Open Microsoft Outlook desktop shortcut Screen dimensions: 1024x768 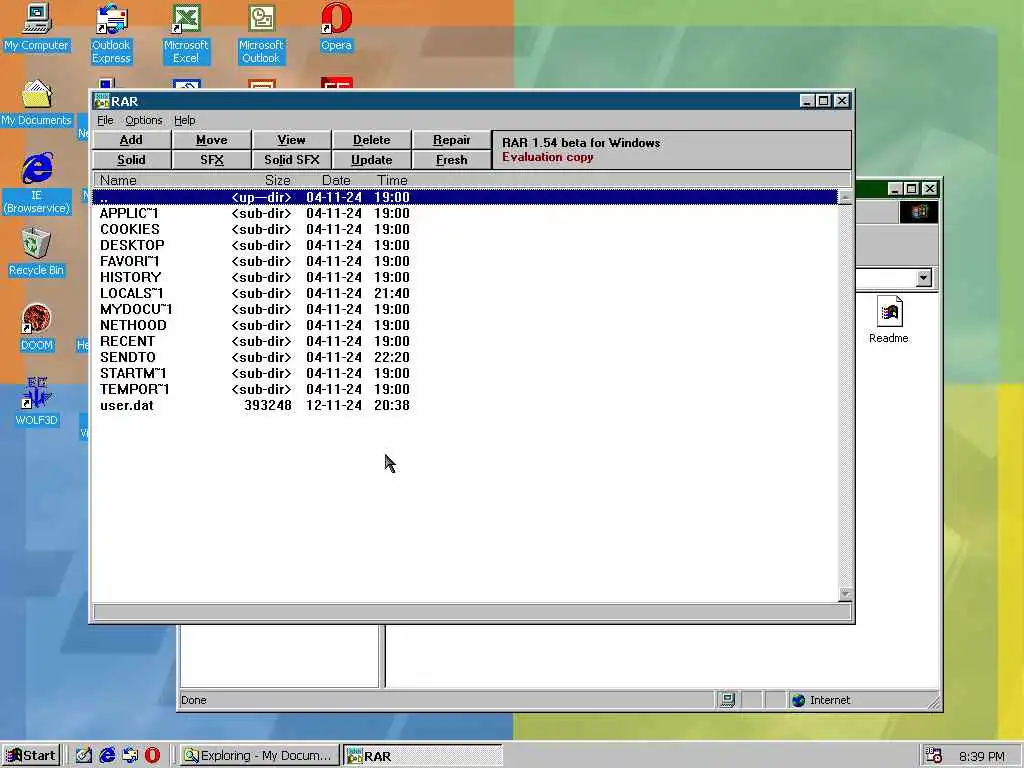(261, 34)
